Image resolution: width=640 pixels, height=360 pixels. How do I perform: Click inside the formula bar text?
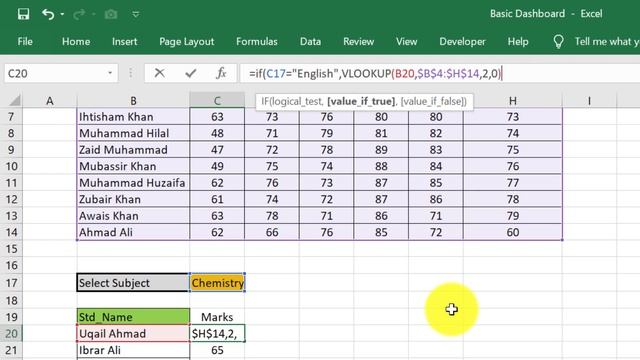[x=375, y=73]
